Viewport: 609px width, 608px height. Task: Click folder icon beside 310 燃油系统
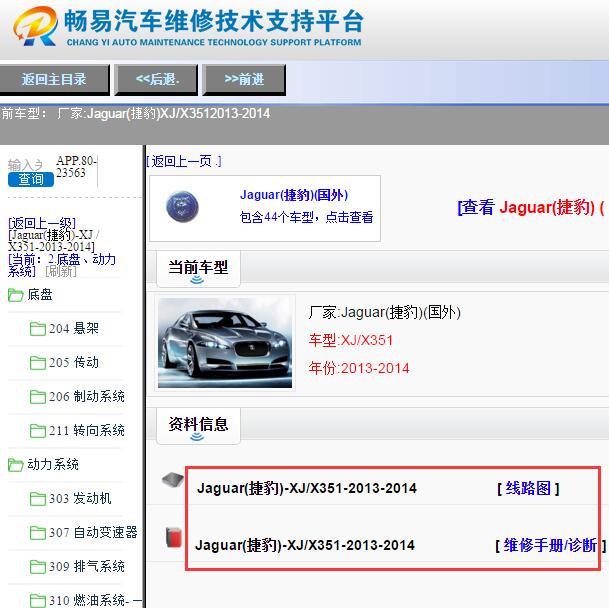pyautogui.click(x=38, y=601)
